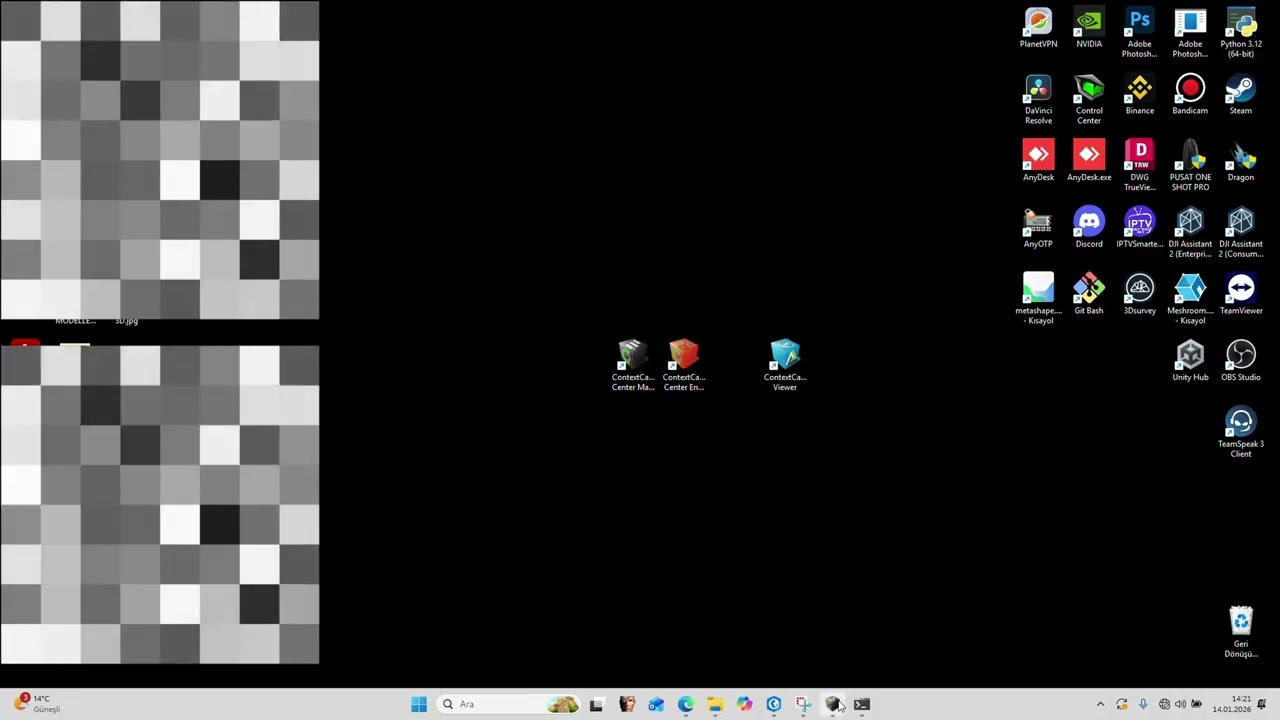Select the AnyDesk.exe desktop icon
This screenshot has width=1280, height=720.
click(x=1089, y=162)
